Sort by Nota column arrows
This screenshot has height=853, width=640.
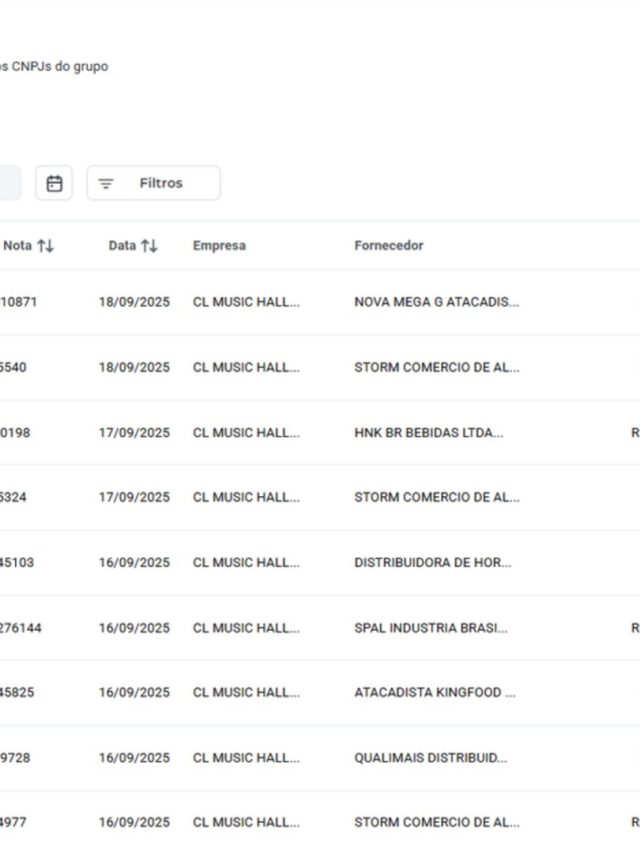coord(46,246)
